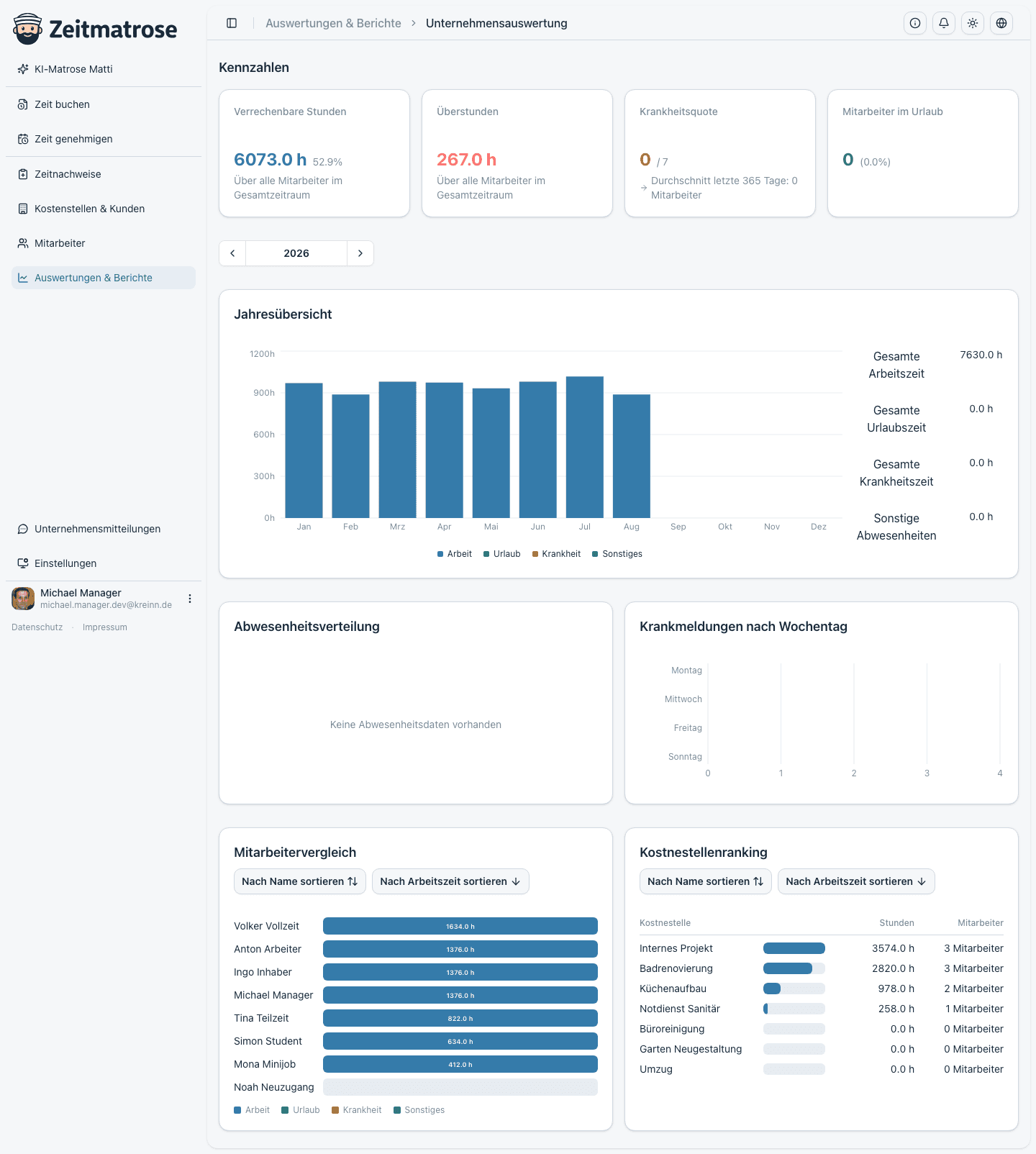The width and height of the screenshot is (1036, 1154).
Task: Go to next year arrow
Action: coord(360,253)
